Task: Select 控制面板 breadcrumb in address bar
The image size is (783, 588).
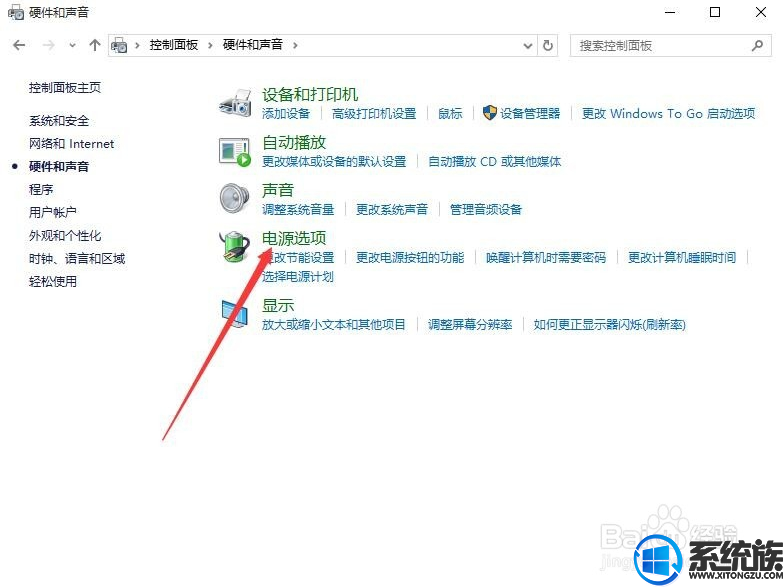Action: [173, 45]
